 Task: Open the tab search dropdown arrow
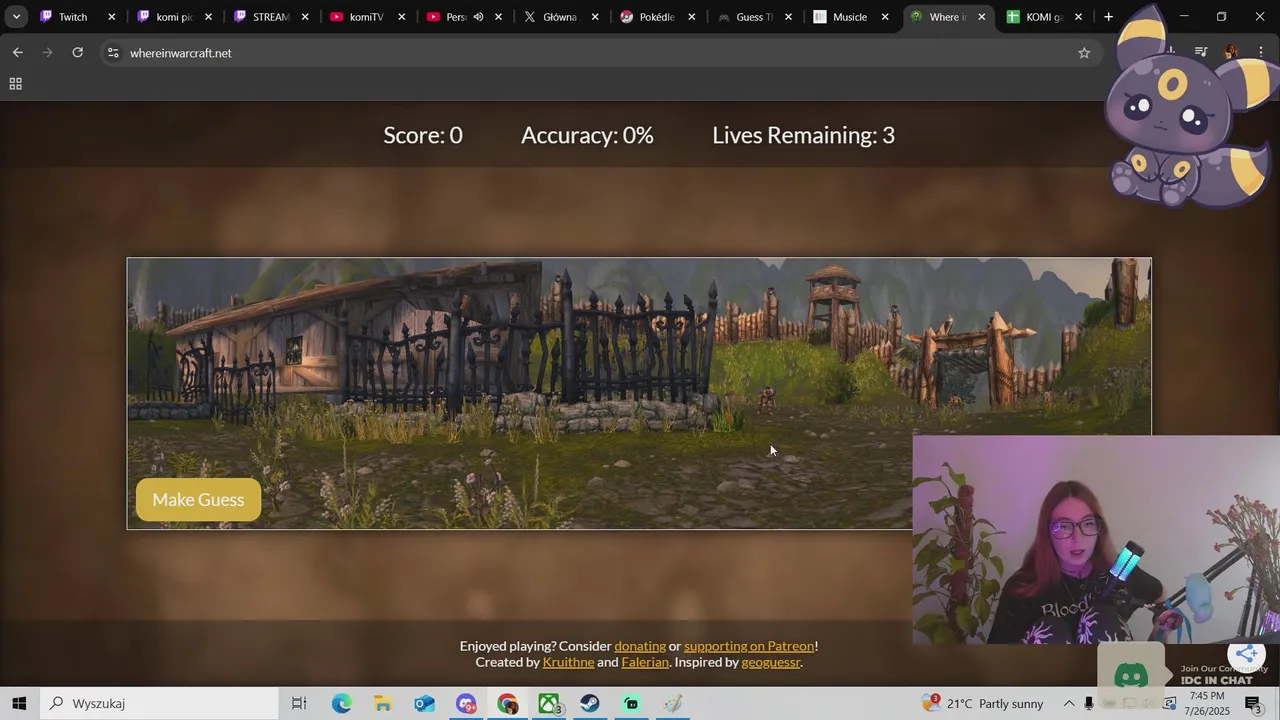[16, 17]
